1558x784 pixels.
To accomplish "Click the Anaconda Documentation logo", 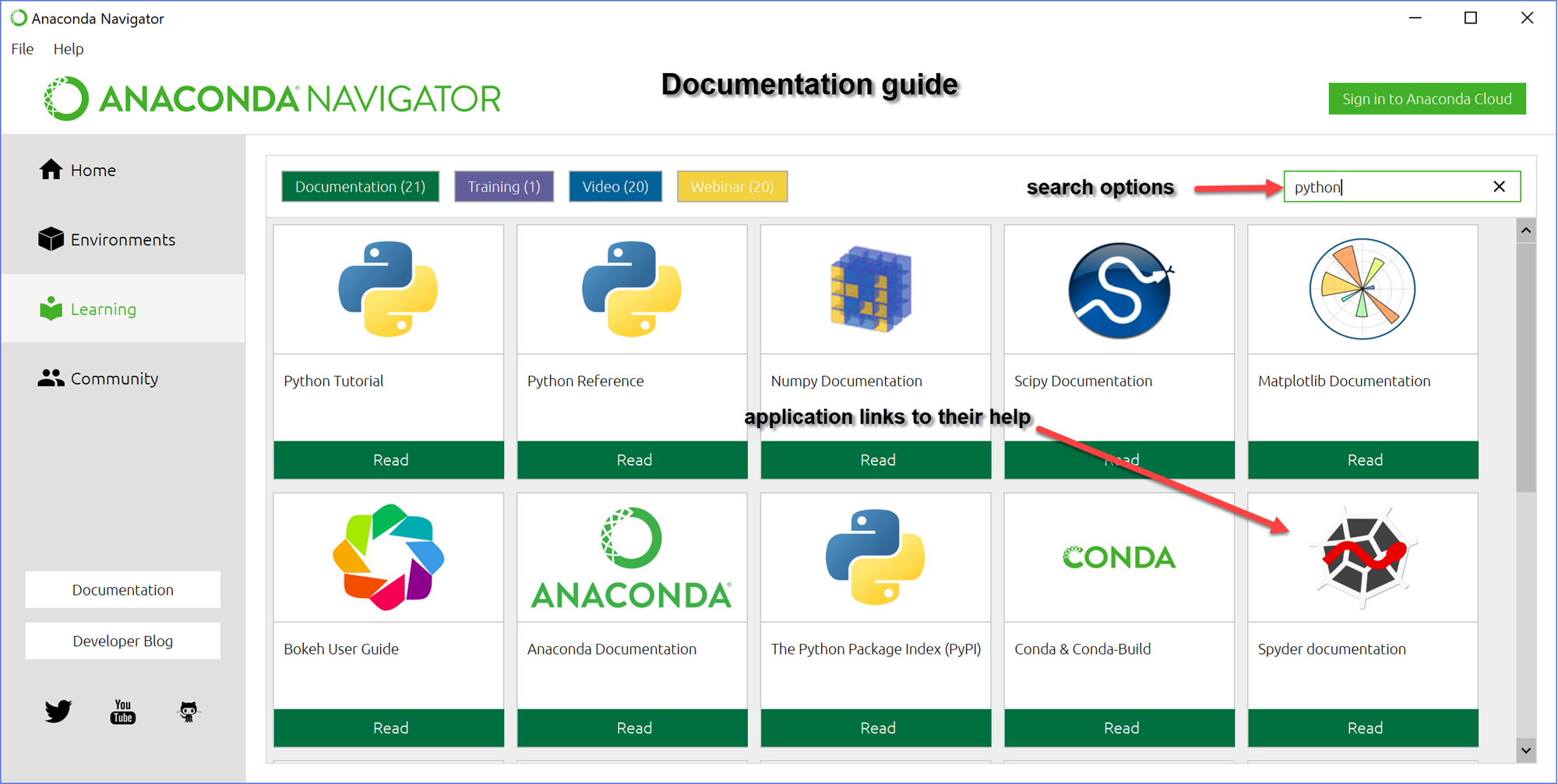I will 632,557.
